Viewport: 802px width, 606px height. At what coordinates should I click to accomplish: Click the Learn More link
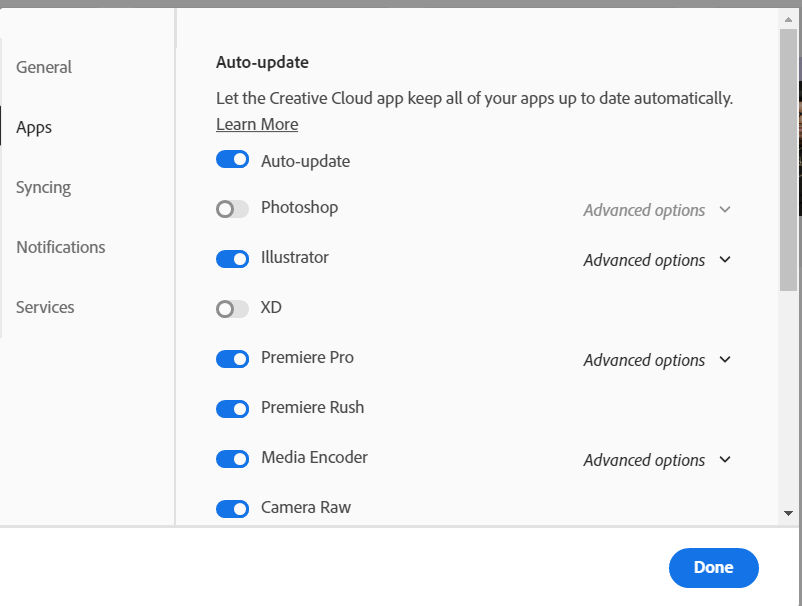257,124
